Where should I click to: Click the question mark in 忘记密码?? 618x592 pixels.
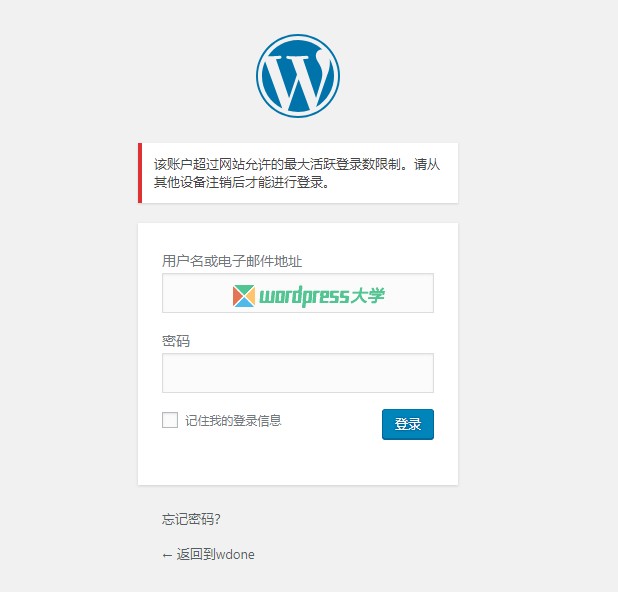[218, 519]
